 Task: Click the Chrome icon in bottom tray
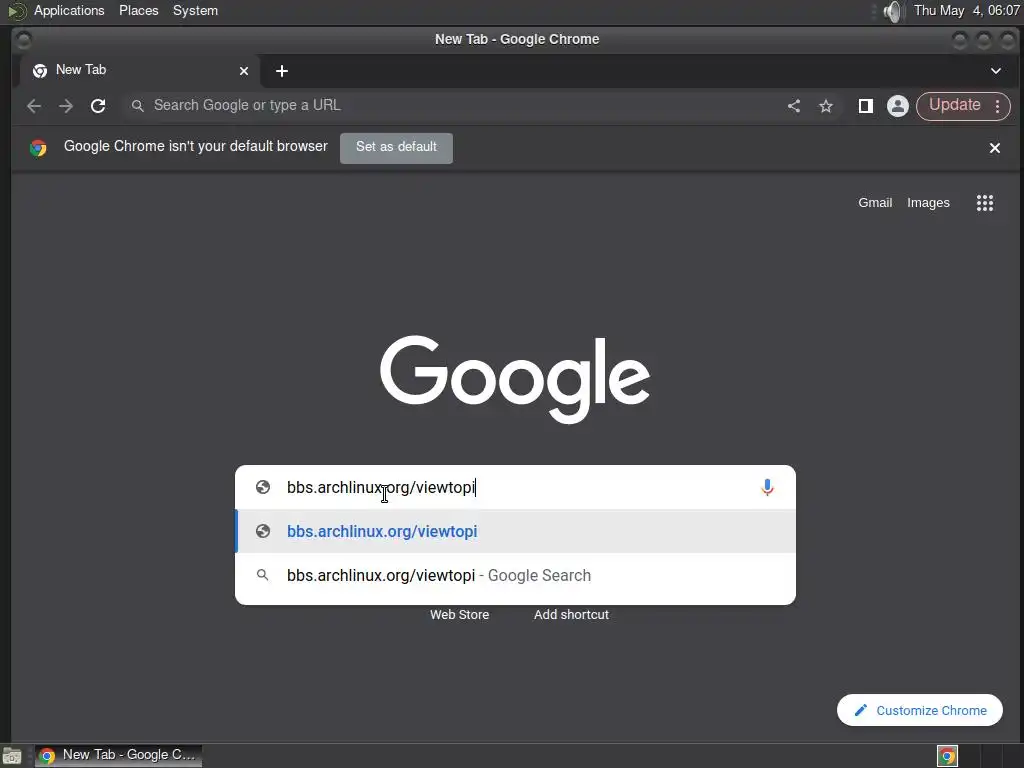click(x=947, y=756)
